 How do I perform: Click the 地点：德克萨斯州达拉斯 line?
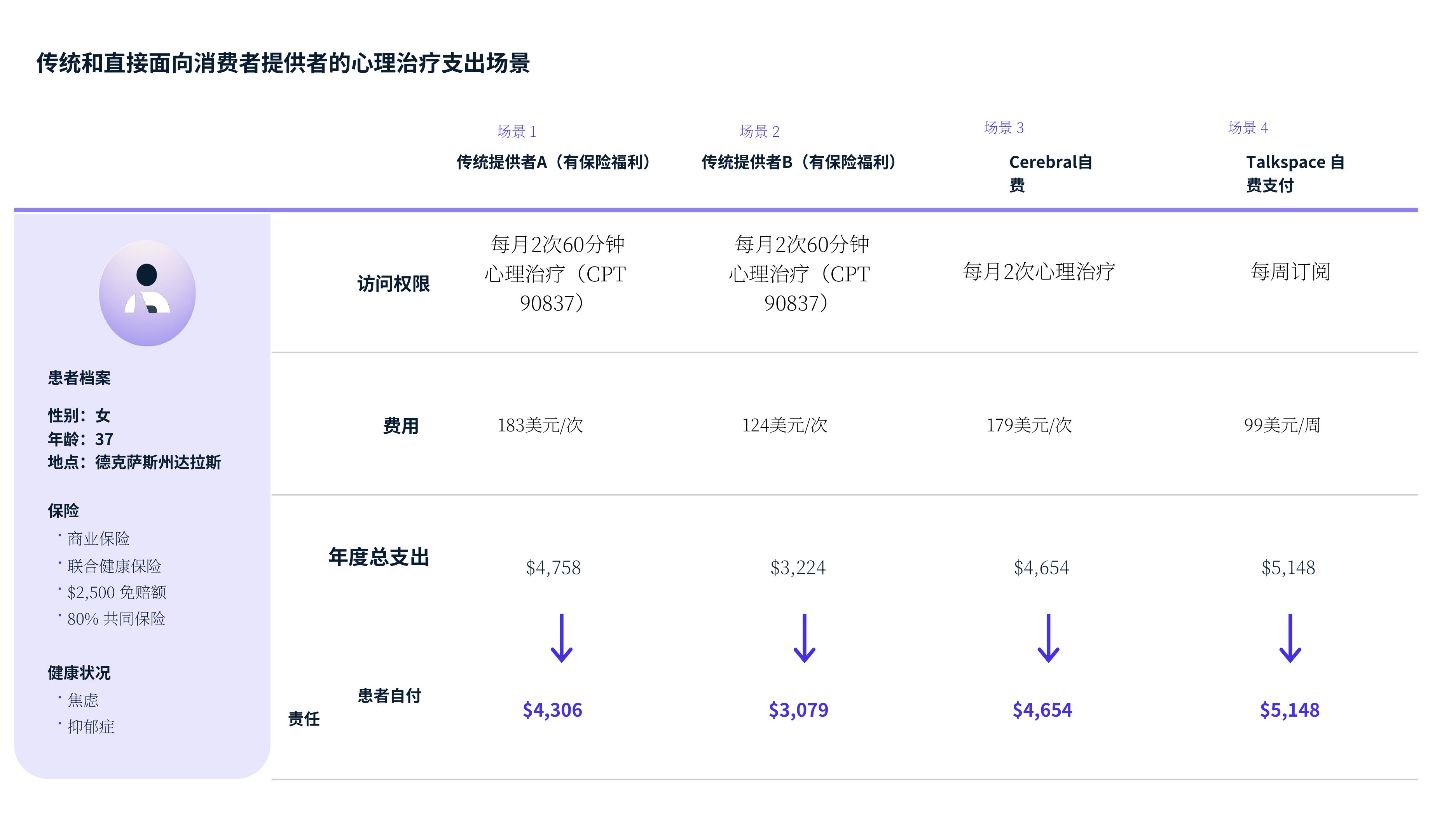pos(134,462)
